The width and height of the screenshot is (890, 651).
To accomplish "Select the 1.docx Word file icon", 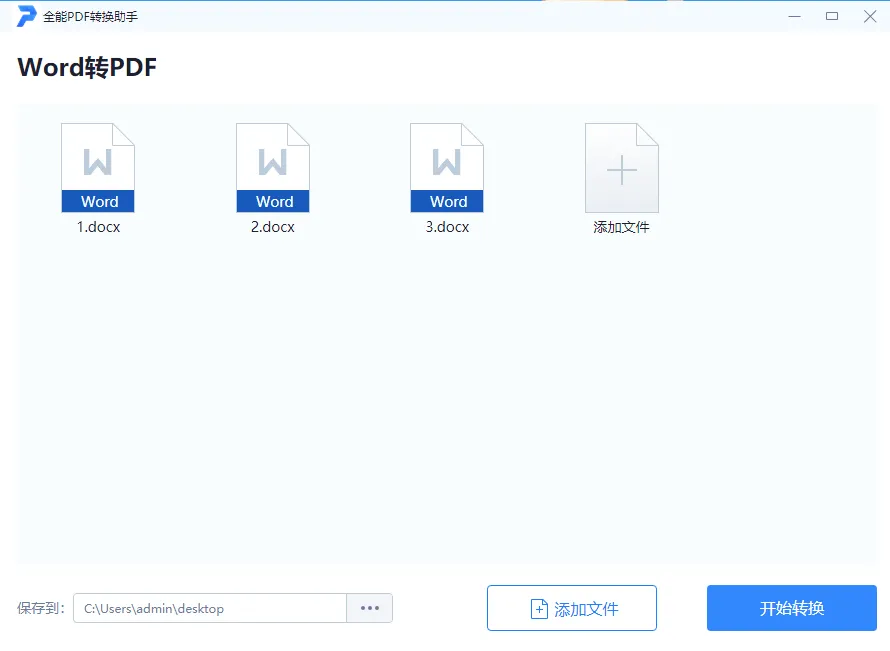I will pos(98,168).
